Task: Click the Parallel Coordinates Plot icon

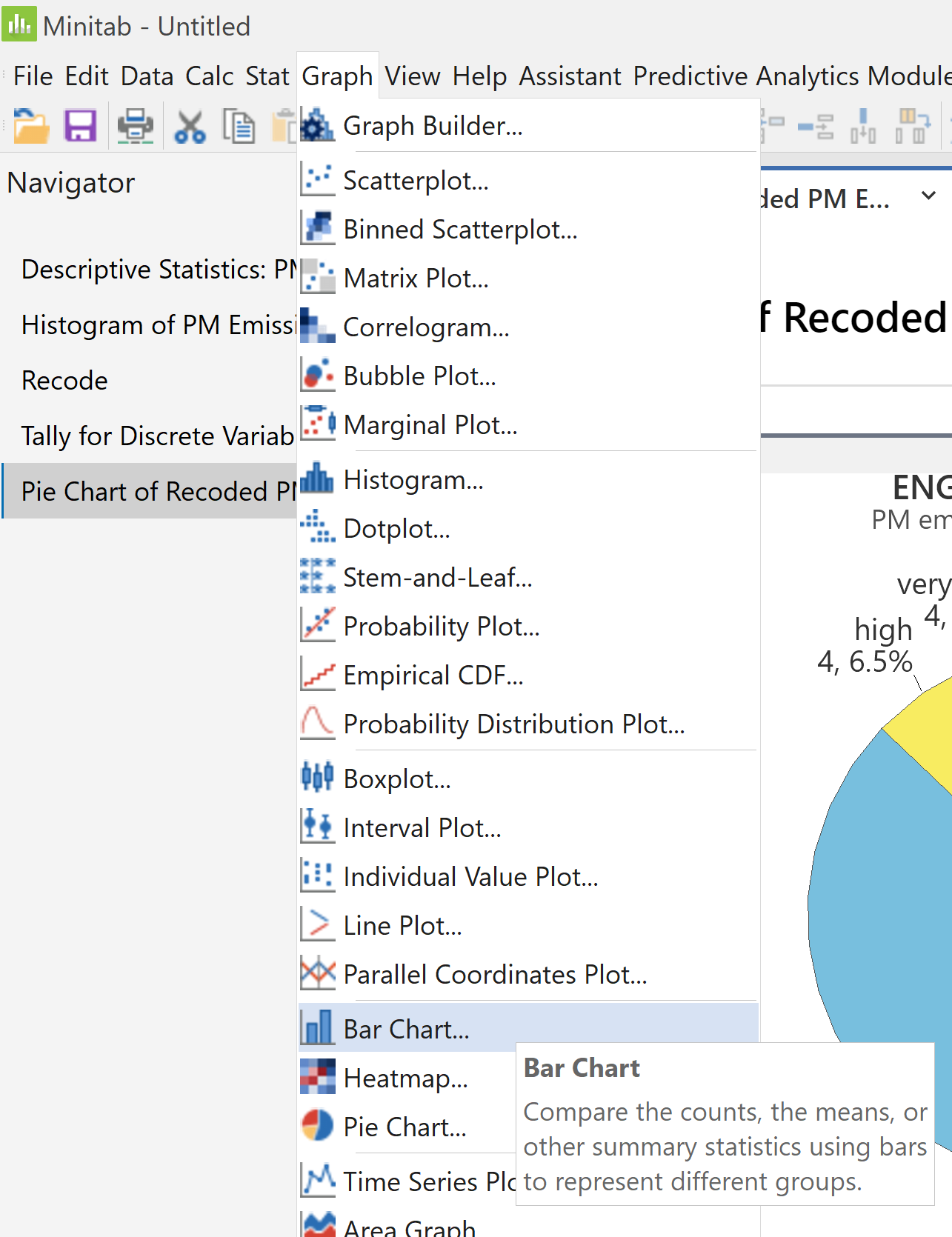Action: [x=318, y=974]
